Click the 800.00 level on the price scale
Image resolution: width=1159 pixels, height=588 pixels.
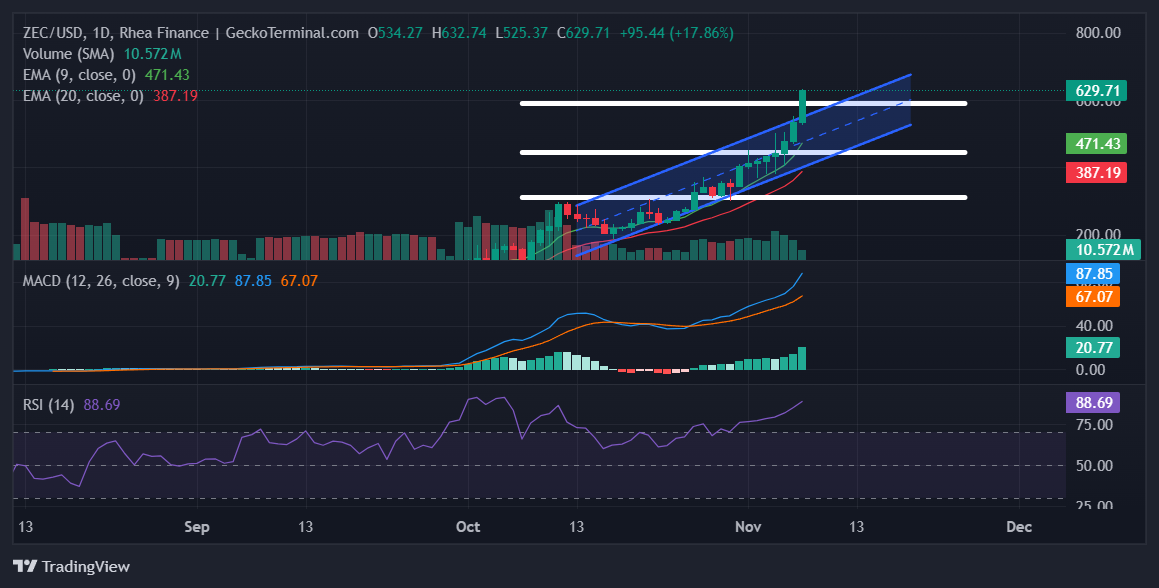1097,32
